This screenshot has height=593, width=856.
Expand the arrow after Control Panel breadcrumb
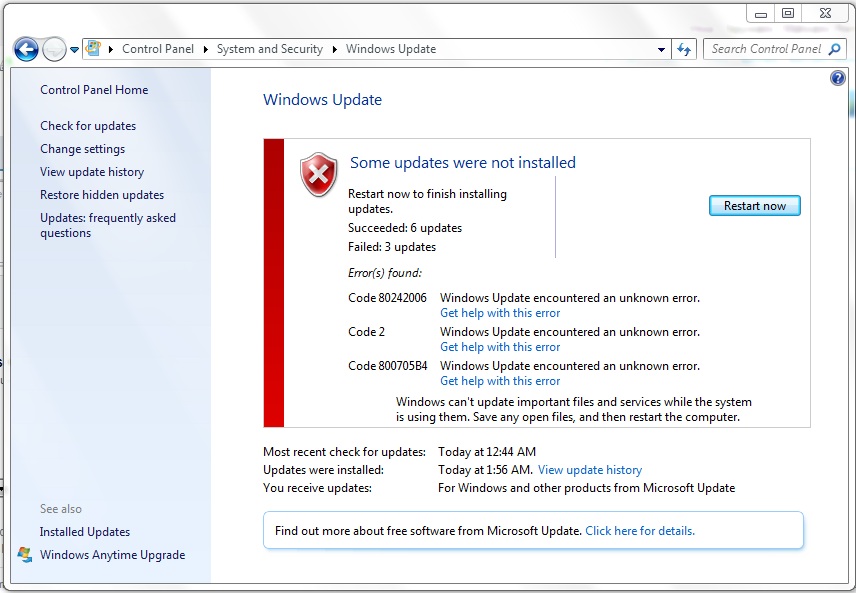[x=205, y=50]
